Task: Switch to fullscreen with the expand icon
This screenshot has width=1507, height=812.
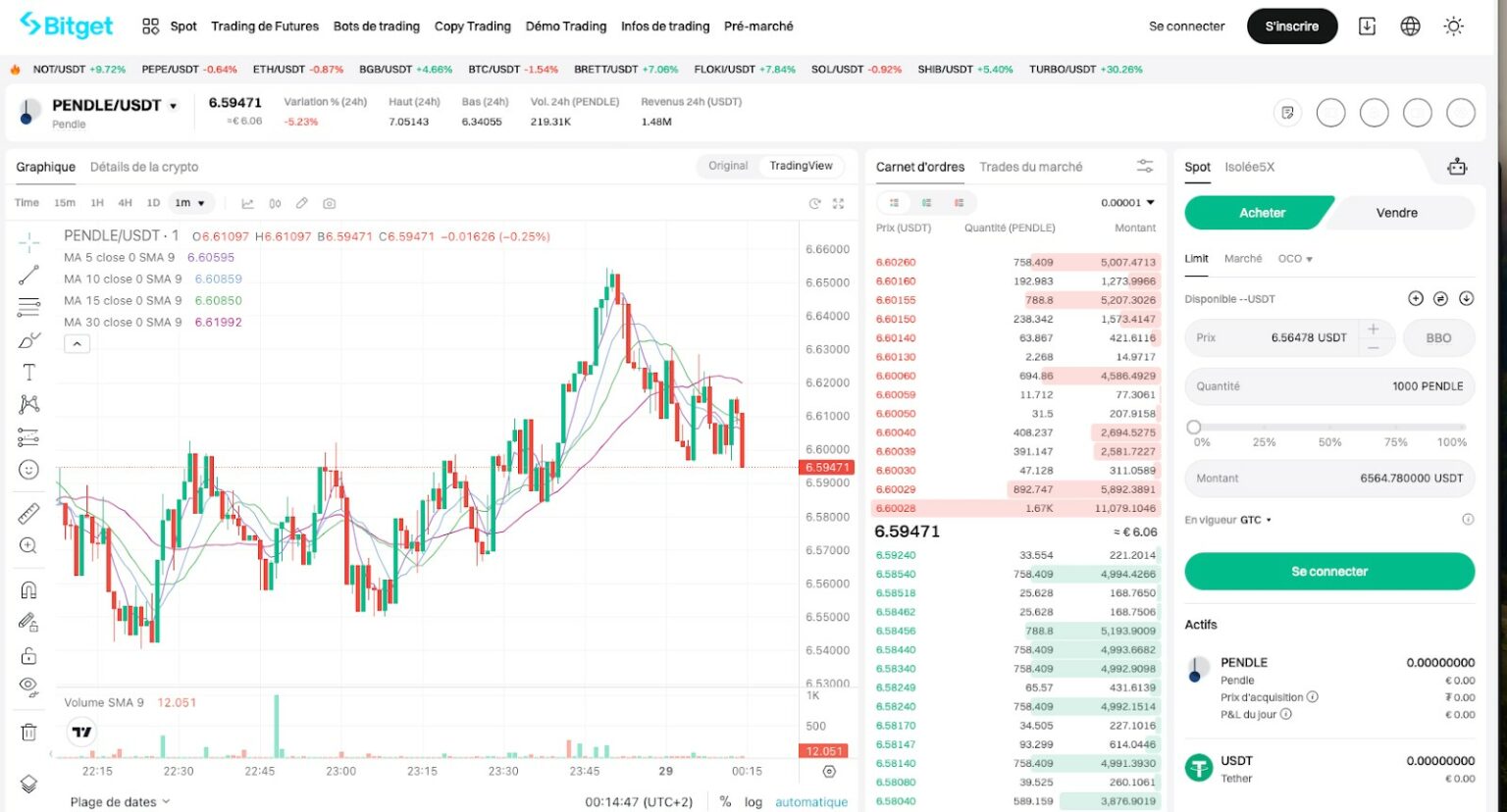Action: (x=839, y=203)
